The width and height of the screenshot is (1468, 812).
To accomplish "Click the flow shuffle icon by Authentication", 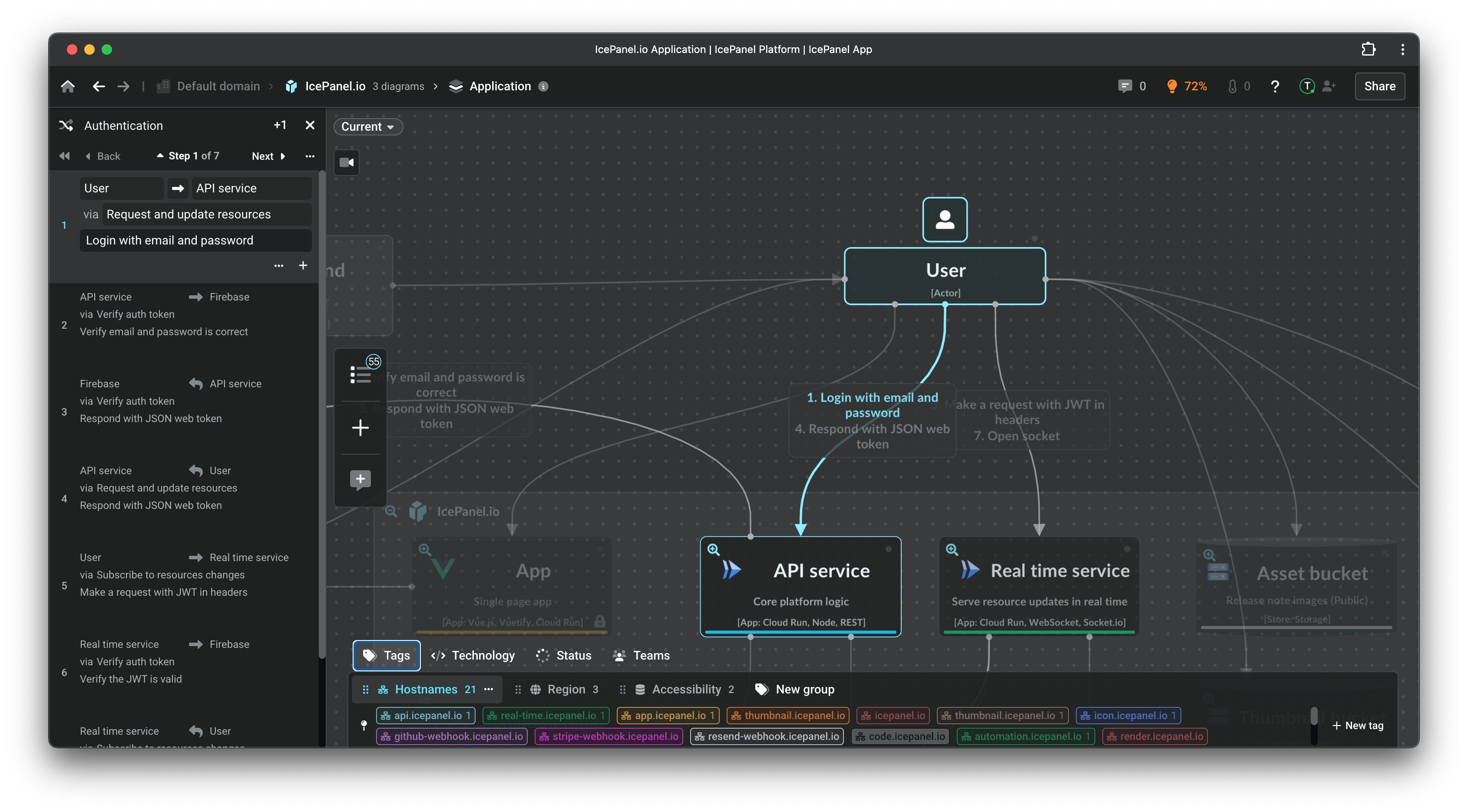I will pos(66,125).
